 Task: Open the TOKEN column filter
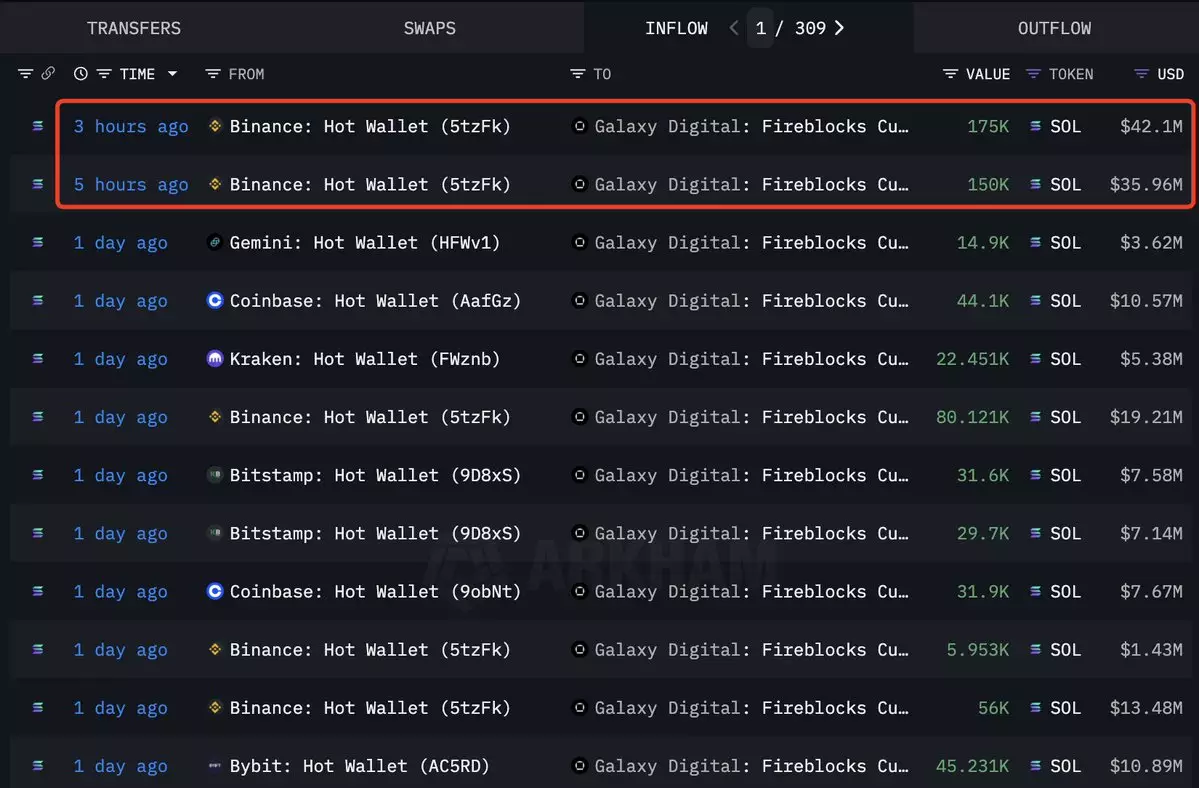1033,73
